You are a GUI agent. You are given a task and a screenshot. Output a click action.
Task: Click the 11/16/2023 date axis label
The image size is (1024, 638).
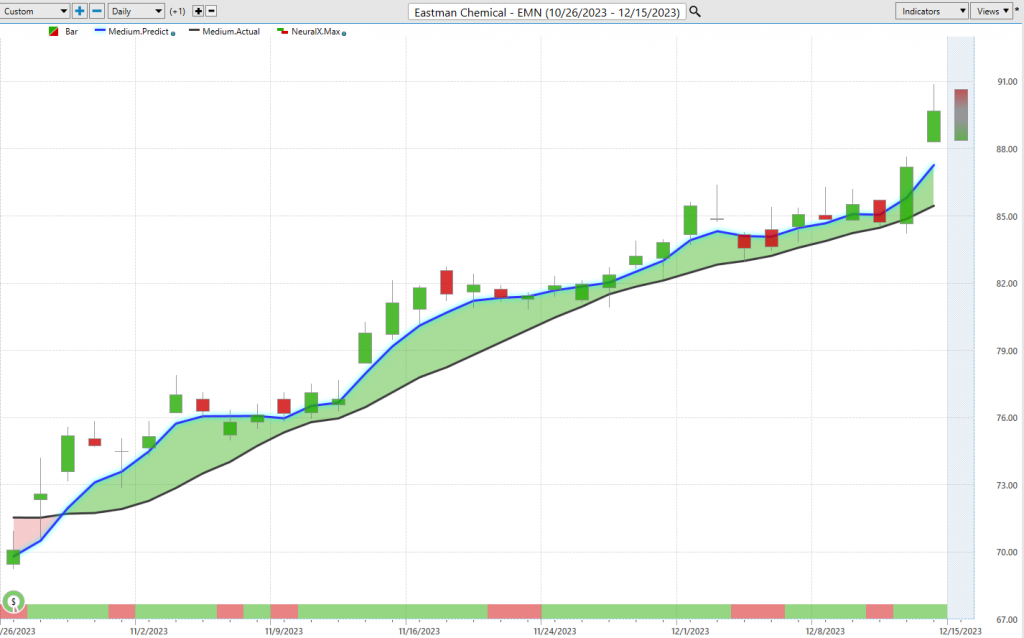pyautogui.click(x=419, y=631)
